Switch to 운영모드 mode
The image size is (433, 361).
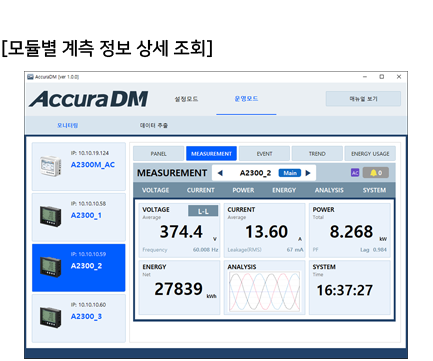point(246,99)
